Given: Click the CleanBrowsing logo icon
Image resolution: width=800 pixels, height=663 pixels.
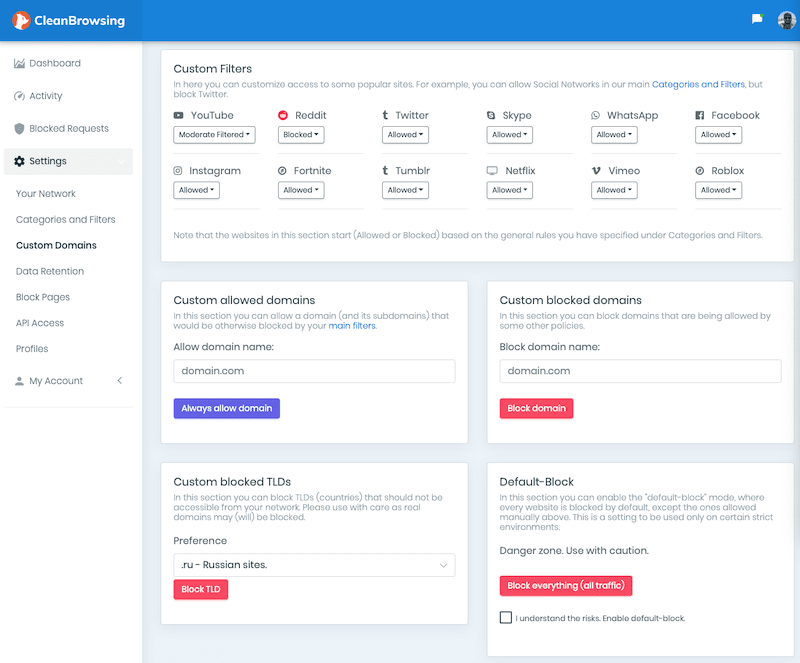Looking at the screenshot, I should pos(21,20).
